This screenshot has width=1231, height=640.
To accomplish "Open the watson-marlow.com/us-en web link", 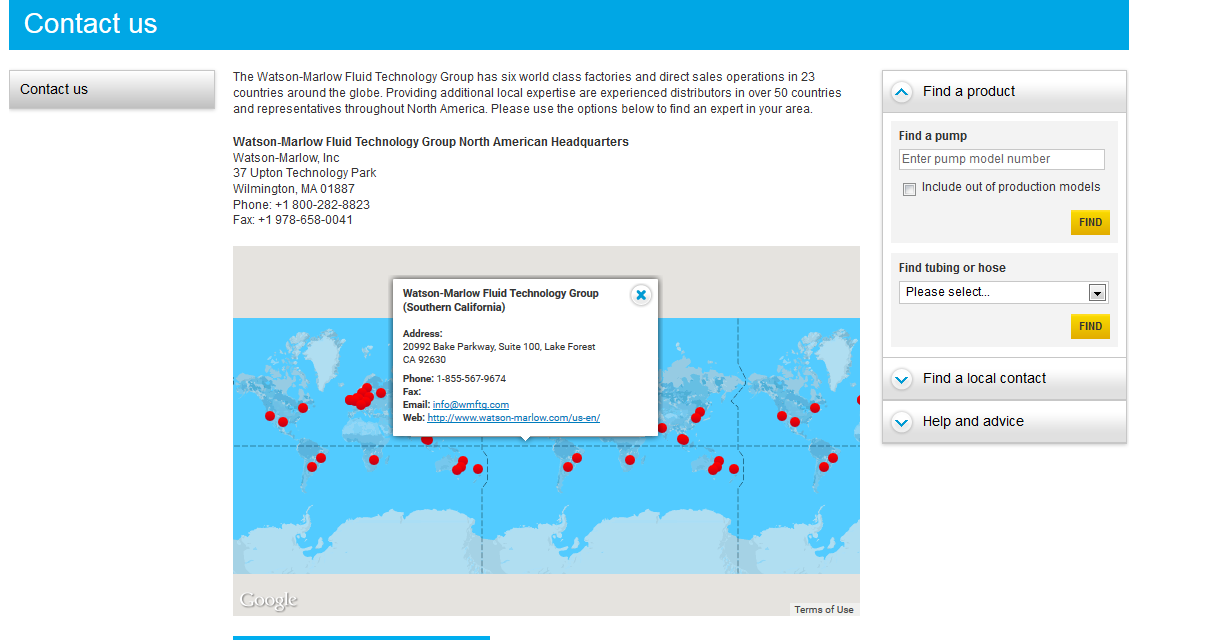I will tap(514, 417).
